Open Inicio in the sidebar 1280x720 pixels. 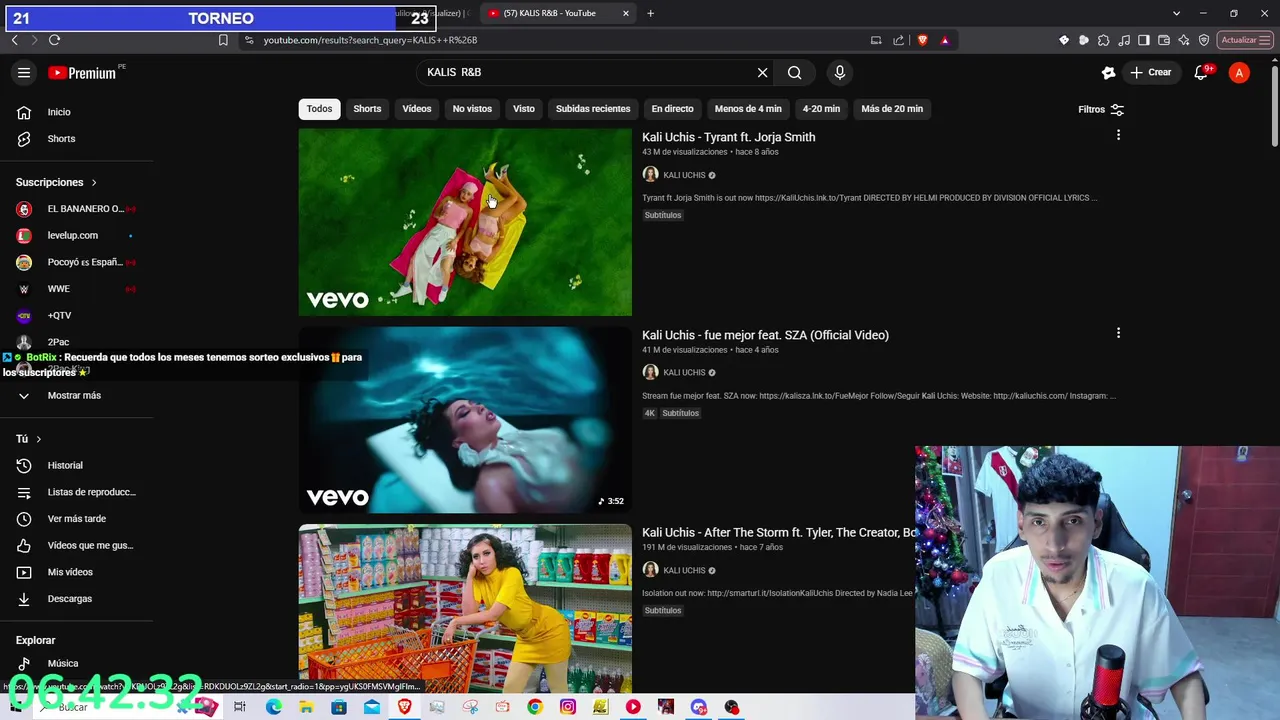click(x=76, y=112)
